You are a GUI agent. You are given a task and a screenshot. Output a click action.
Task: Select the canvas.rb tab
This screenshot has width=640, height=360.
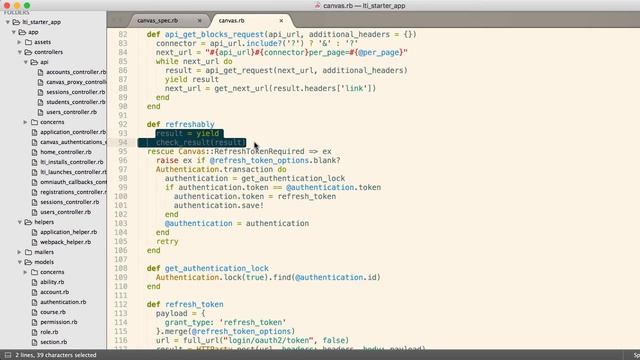point(231,20)
